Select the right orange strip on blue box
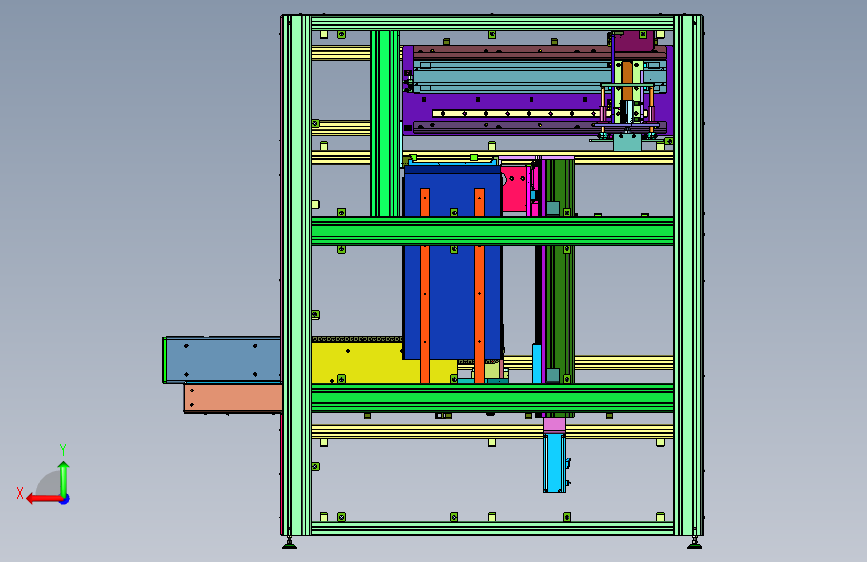This screenshot has height=562, width=867. pos(479,285)
